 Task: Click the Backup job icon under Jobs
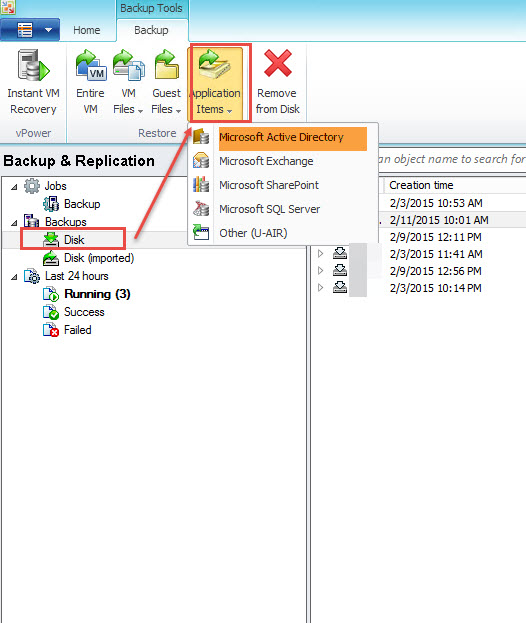click(51, 204)
